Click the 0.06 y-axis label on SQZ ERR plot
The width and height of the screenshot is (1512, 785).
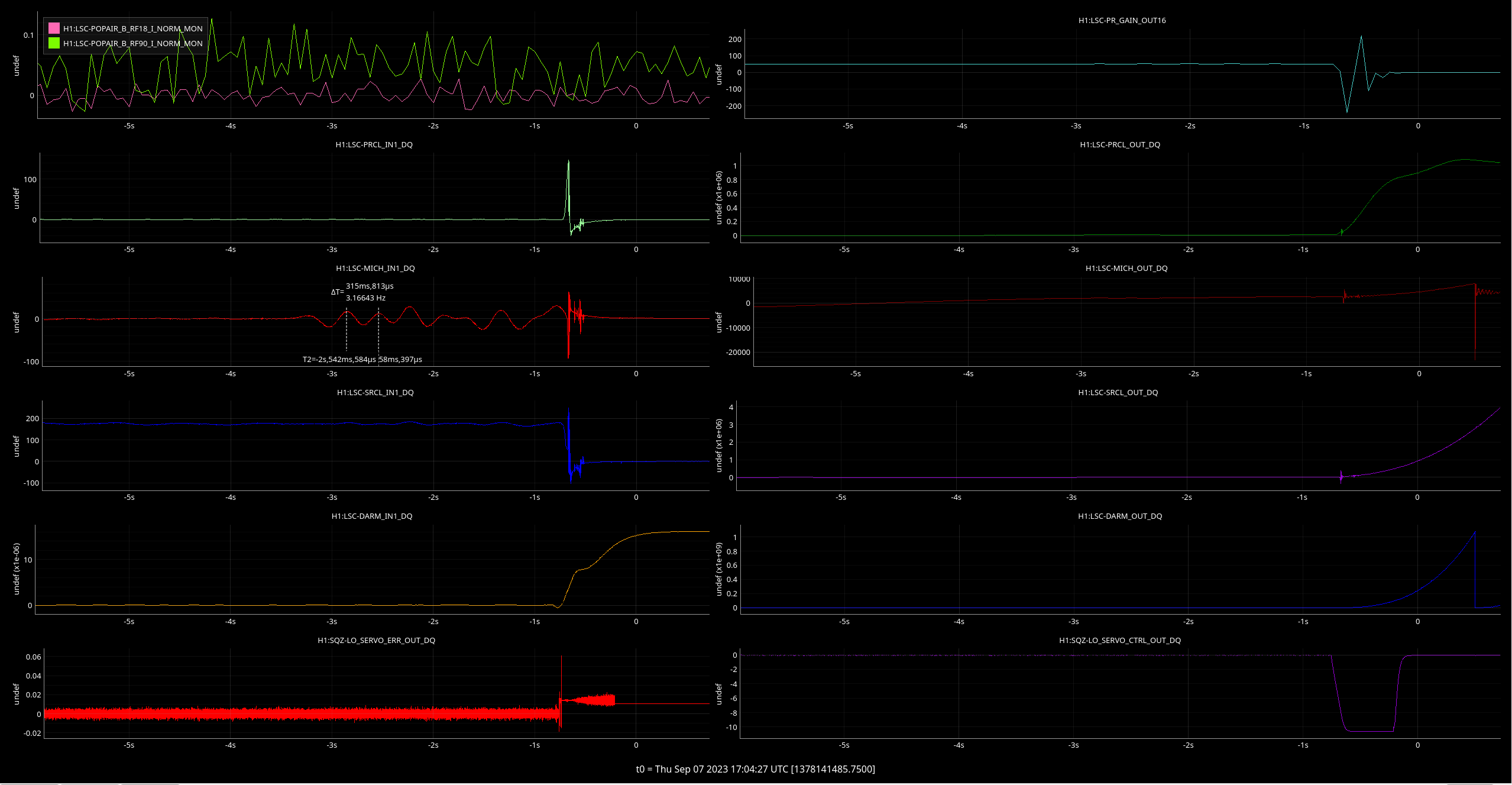pos(34,657)
